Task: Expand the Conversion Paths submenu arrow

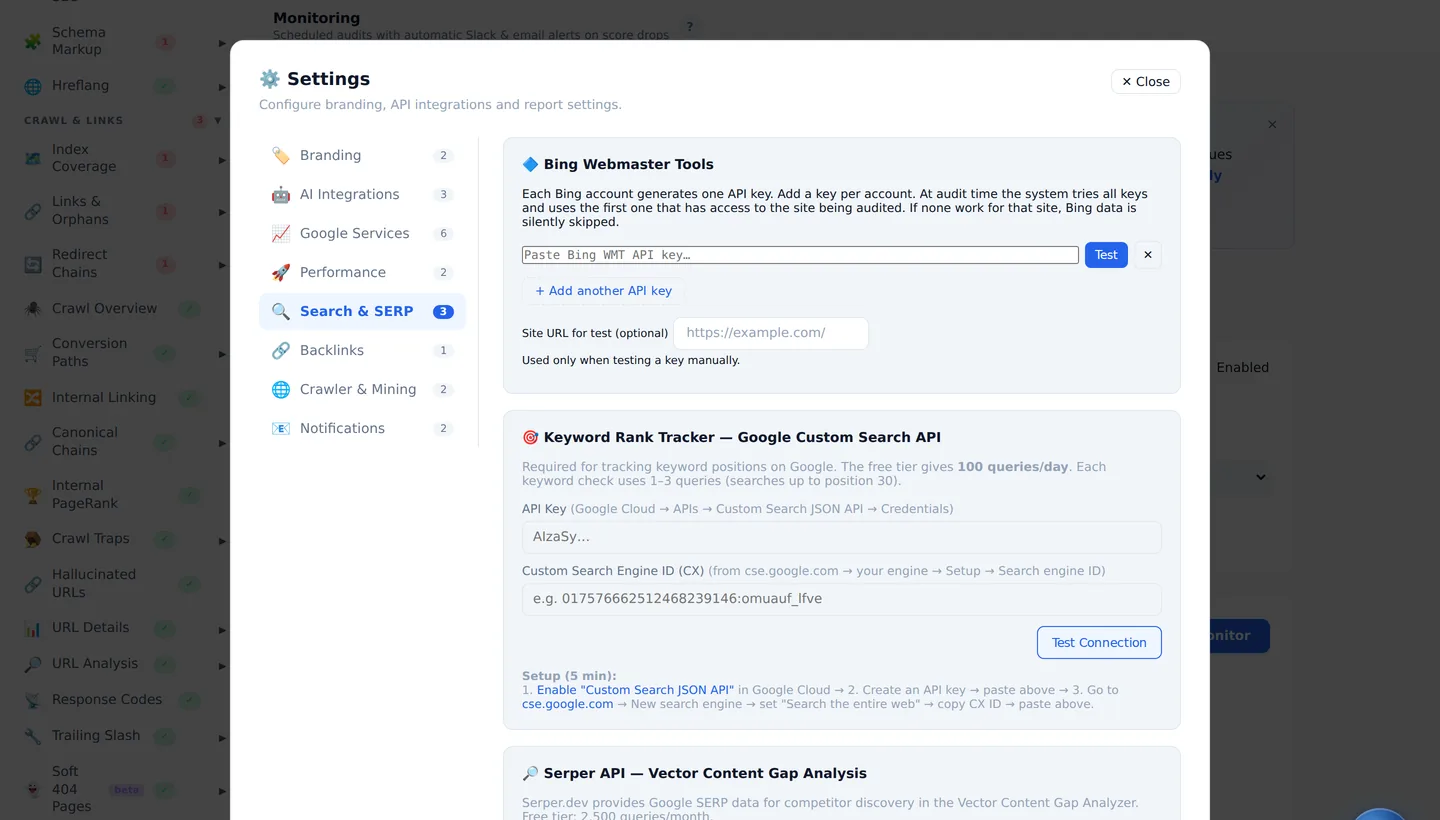Action: click(222, 354)
